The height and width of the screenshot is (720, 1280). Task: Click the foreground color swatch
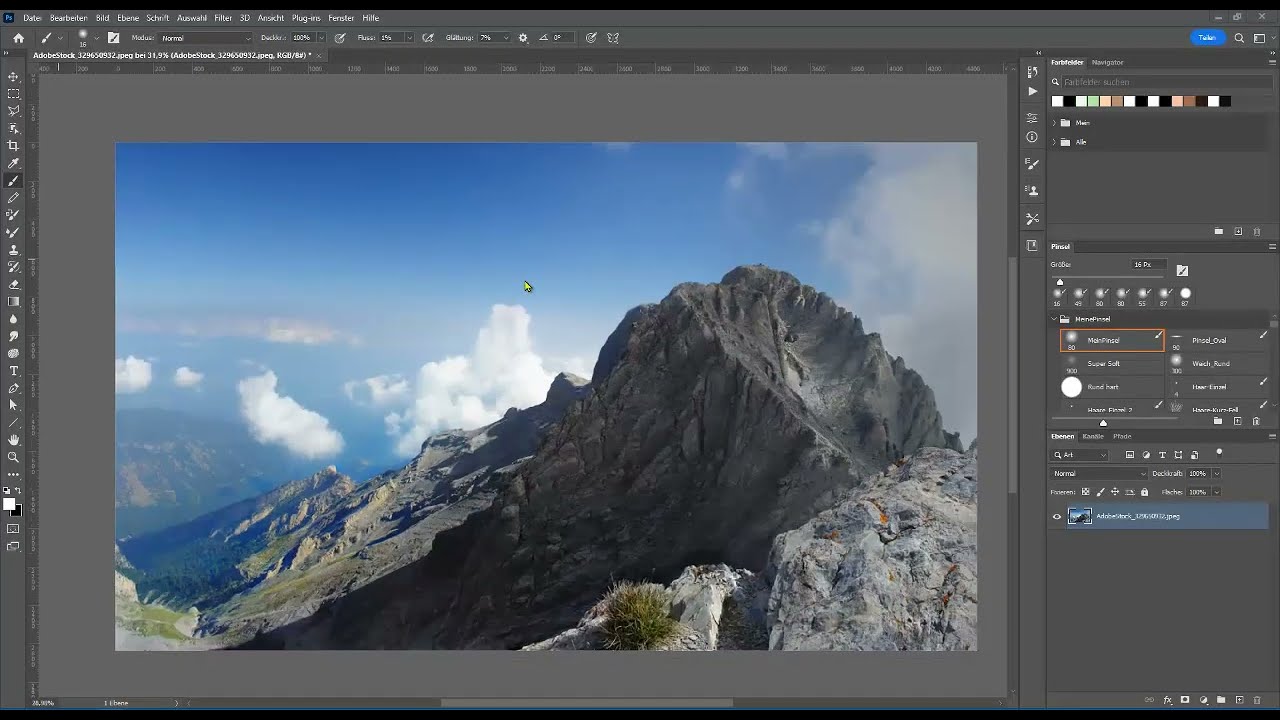pyautogui.click(x=9, y=504)
